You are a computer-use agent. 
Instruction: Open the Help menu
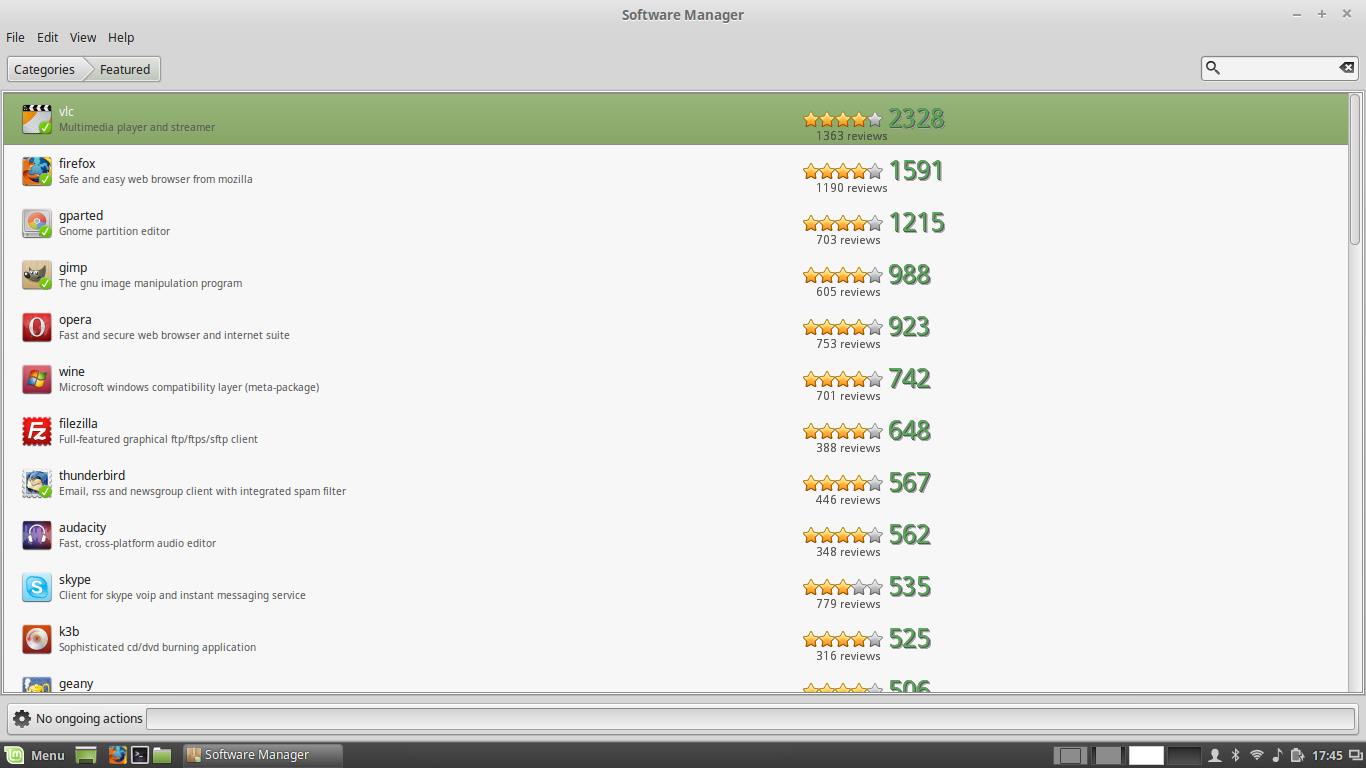click(121, 37)
